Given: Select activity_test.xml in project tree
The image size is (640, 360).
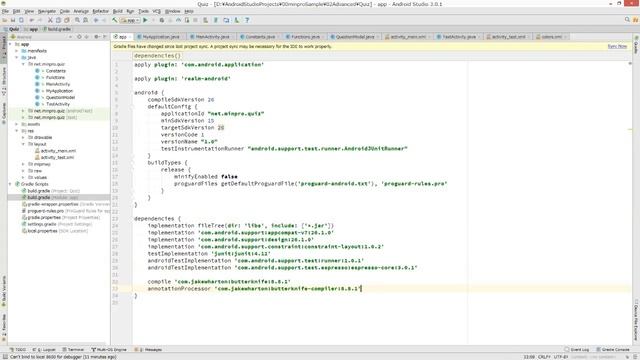Looking at the screenshot, I should (57, 158).
